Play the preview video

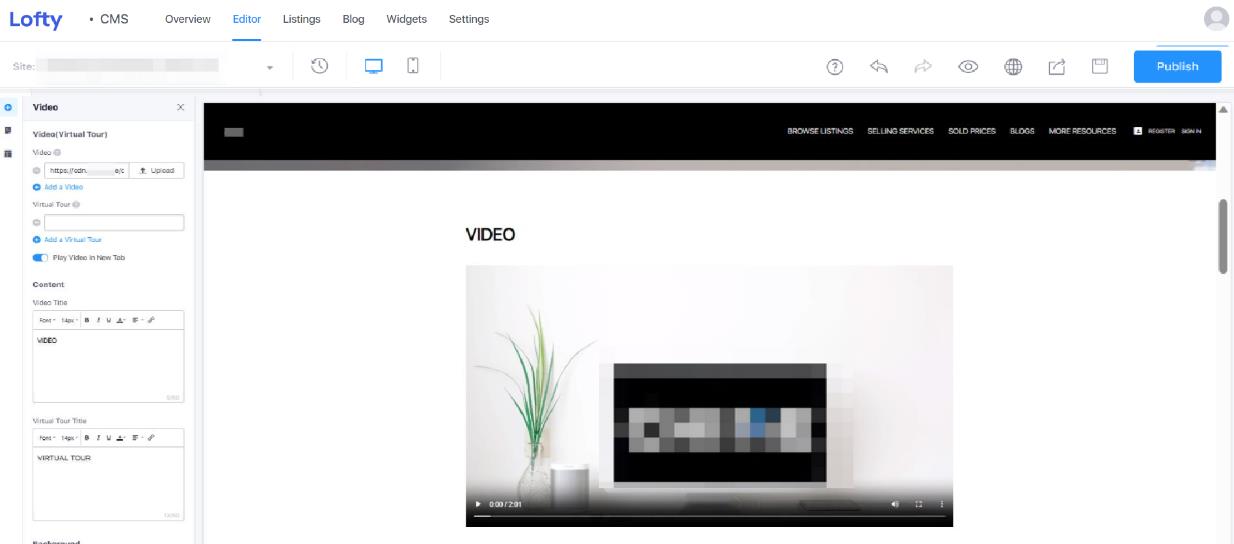(478, 504)
